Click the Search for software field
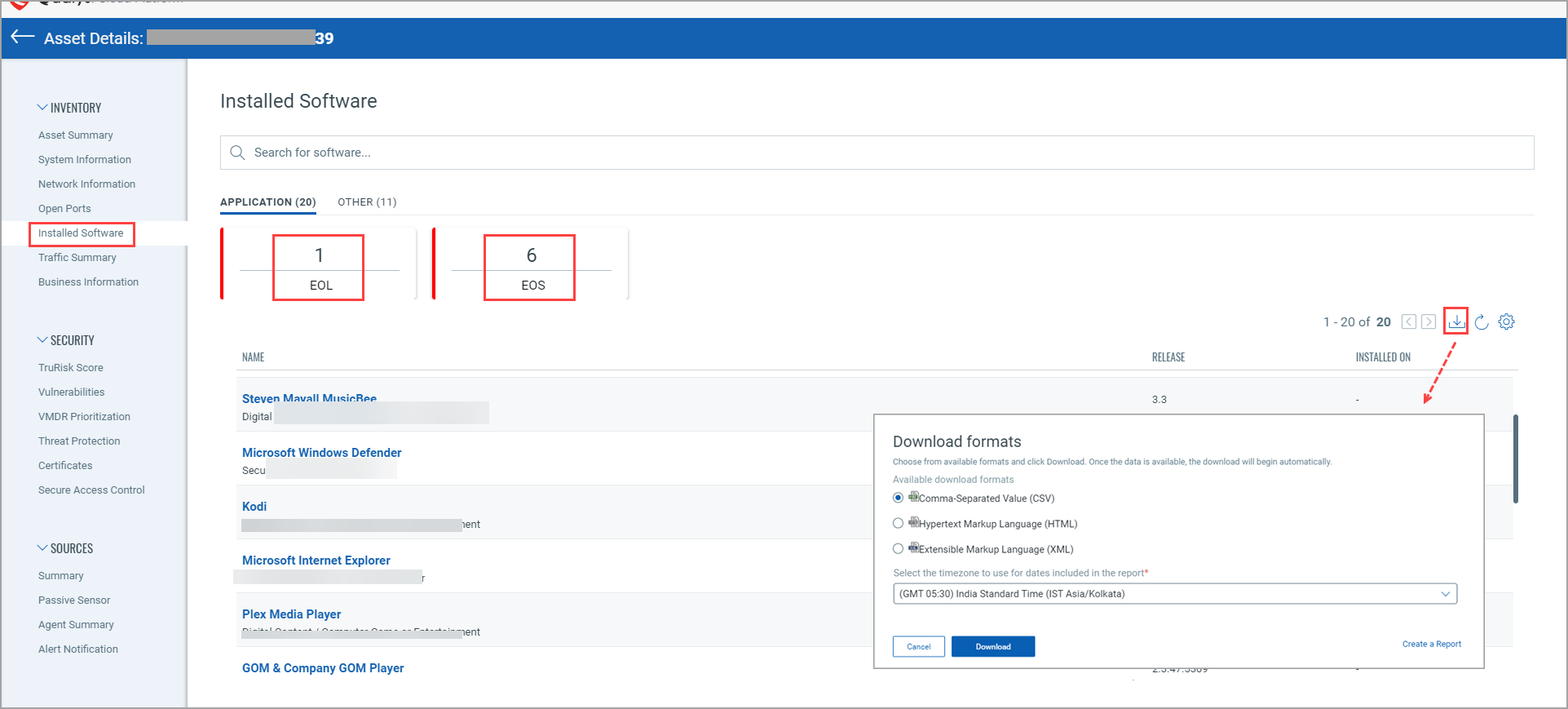Screen dimensions: 1568x709 [x=877, y=153]
